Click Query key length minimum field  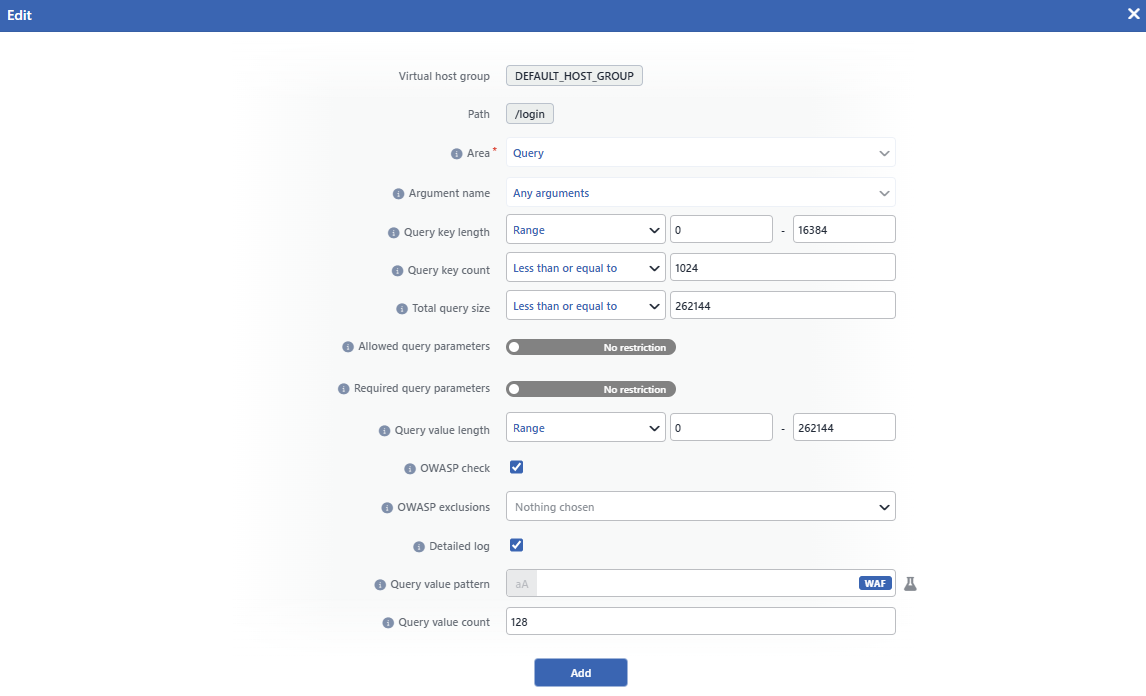click(721, 230)
